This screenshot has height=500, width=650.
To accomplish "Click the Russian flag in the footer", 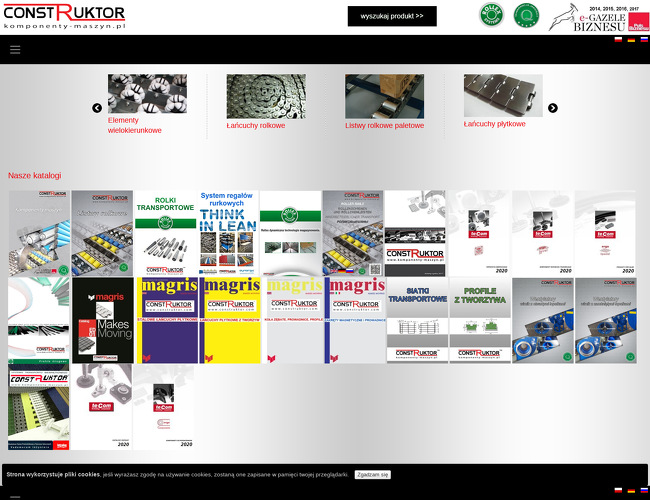I will click(x=644, y=490).
